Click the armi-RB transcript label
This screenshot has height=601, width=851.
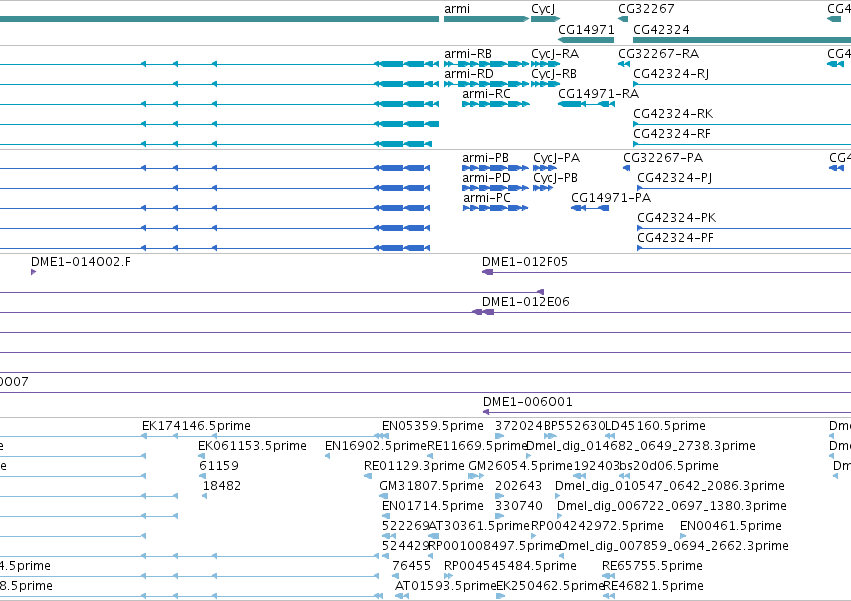tap(468, 54)
